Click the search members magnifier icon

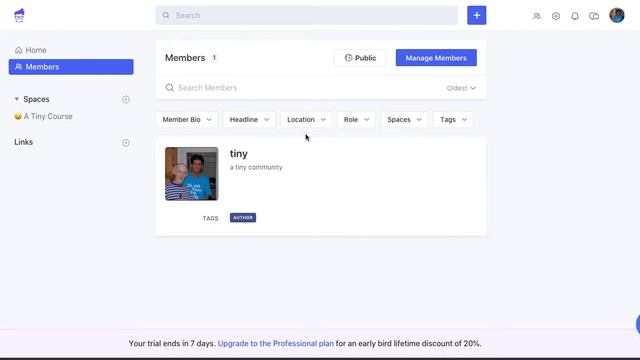click(169, 88)
